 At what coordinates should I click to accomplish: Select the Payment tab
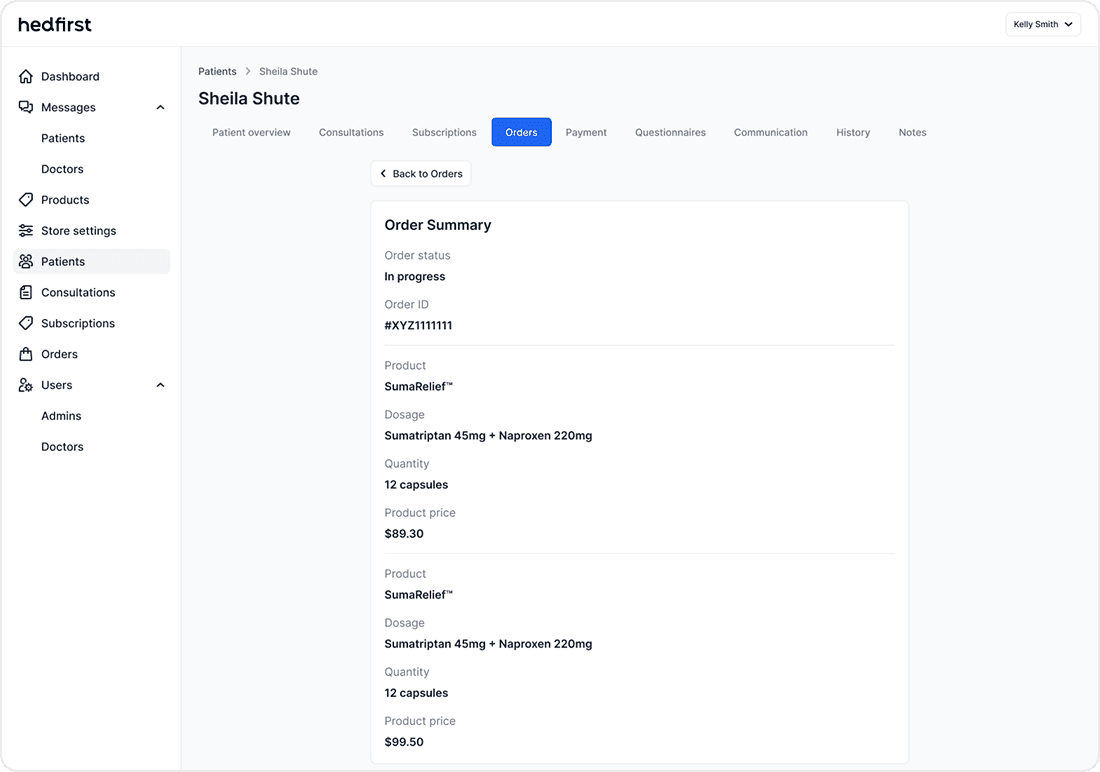point(586,132)
